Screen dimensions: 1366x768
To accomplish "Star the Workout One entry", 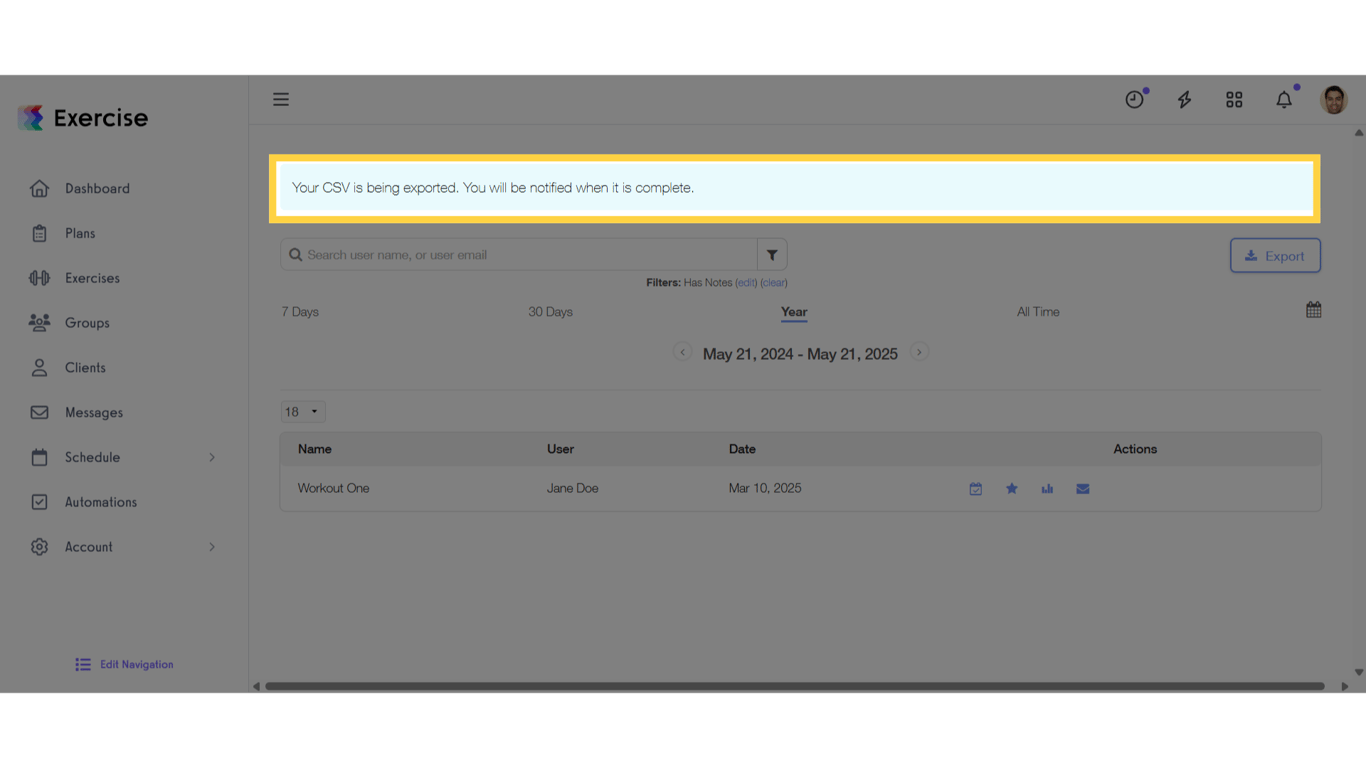I will click(1011, 488).
